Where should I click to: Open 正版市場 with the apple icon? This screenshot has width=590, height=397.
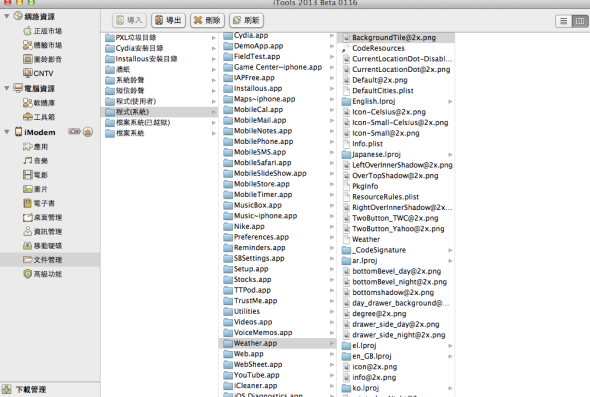42,31
